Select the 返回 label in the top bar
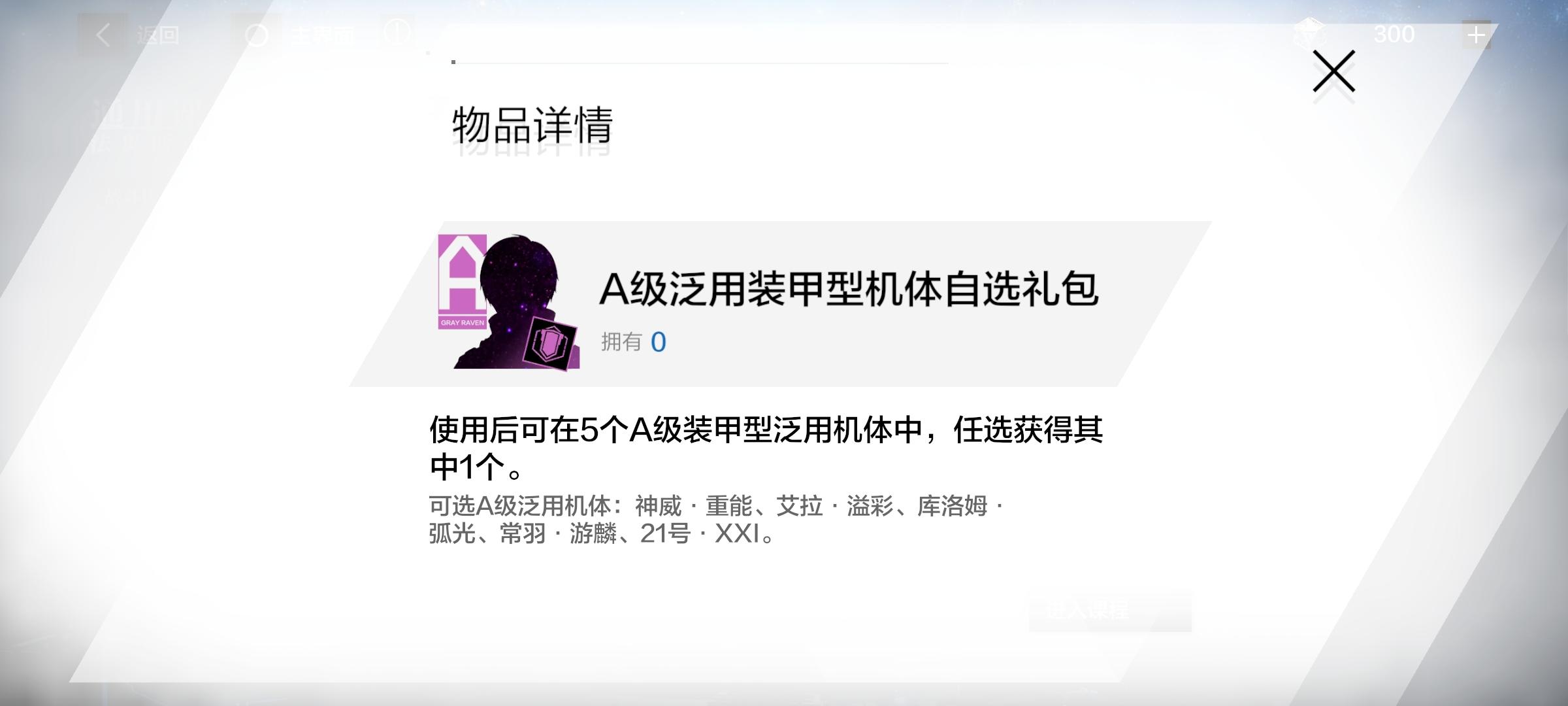Screen dimensions: 1568x706 click(x=158, y=35)
